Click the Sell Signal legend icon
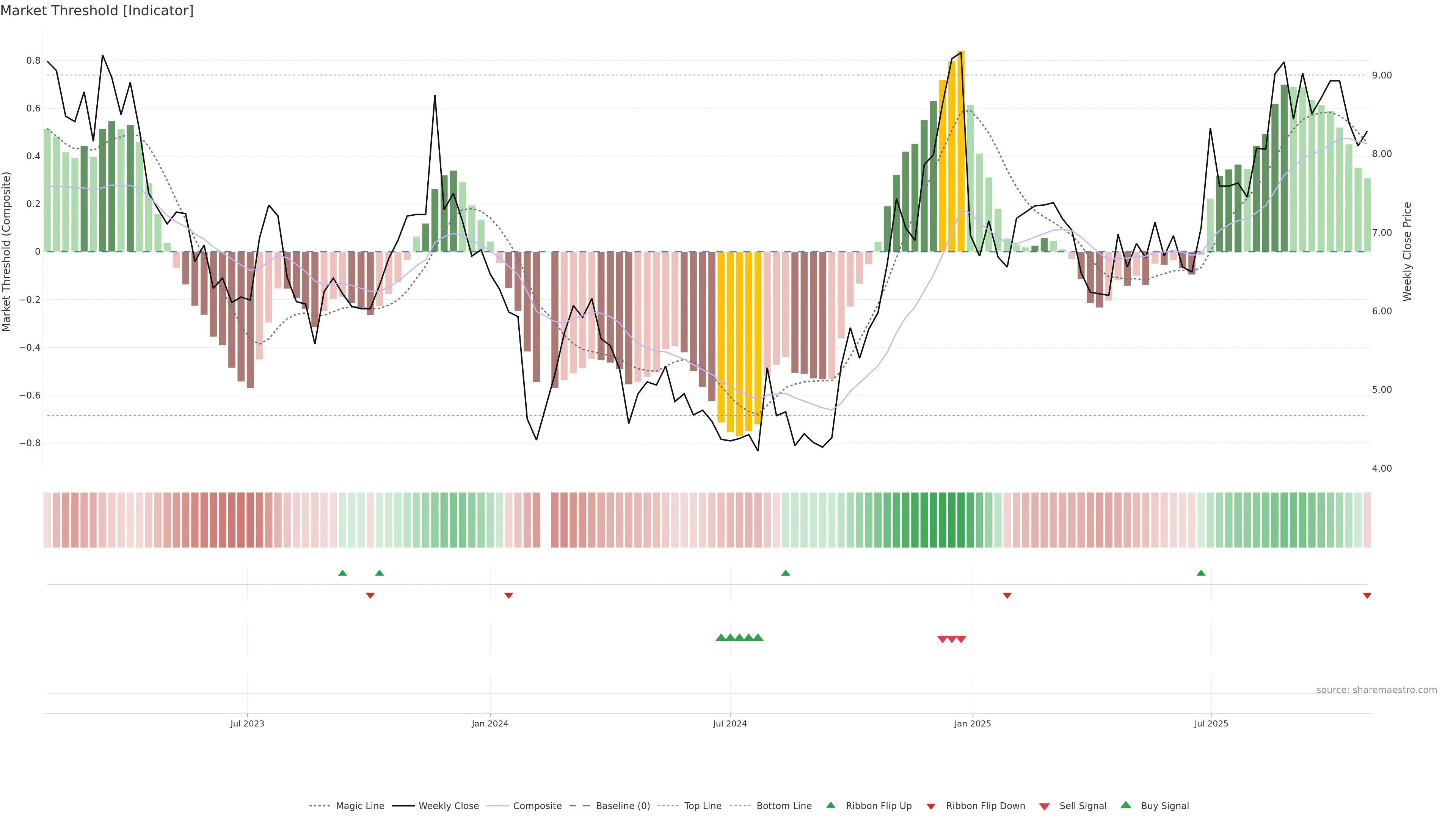The height and width of the screenshot is (819, 1456). click(x=1044, y=806)
